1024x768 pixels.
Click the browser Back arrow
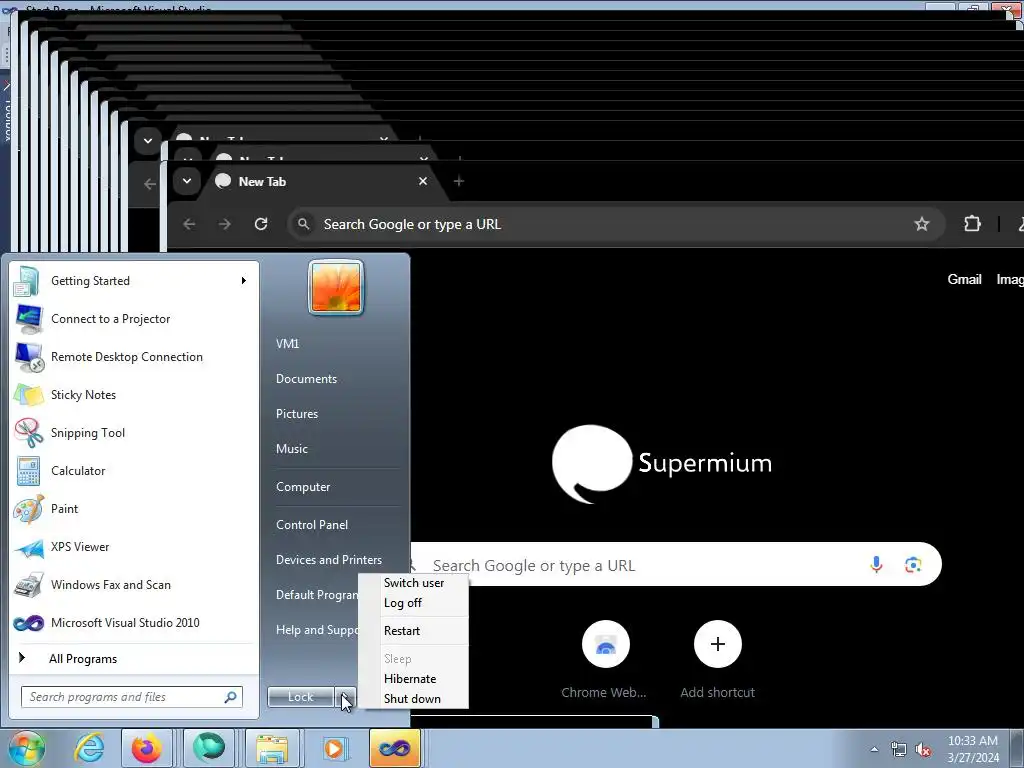coord(189,224)
